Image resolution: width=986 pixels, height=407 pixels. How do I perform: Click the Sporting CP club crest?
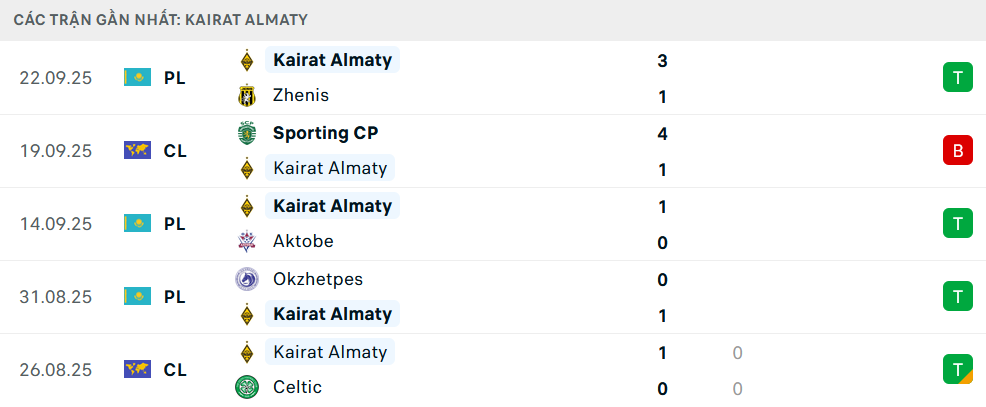246,133
